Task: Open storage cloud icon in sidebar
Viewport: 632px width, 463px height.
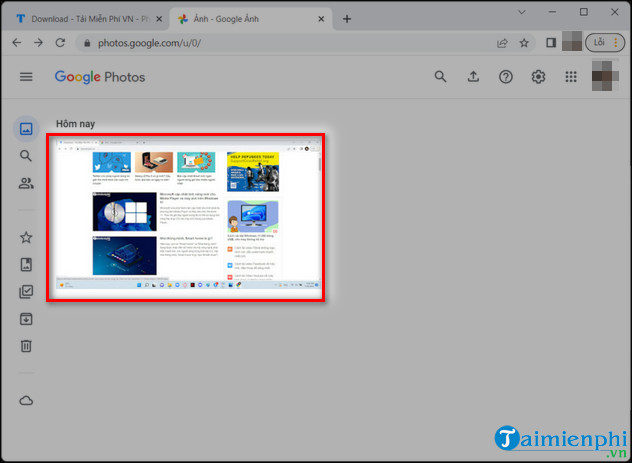Action: [26, 401]
